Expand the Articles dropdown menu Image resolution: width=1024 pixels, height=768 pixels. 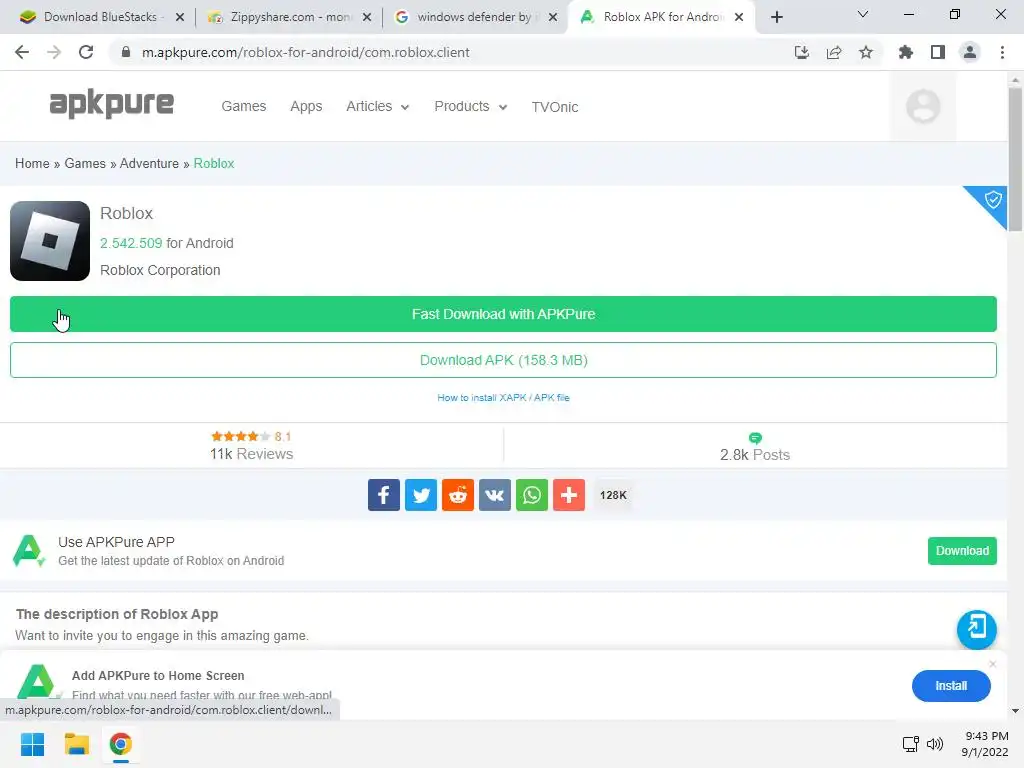tap(377, 106)
